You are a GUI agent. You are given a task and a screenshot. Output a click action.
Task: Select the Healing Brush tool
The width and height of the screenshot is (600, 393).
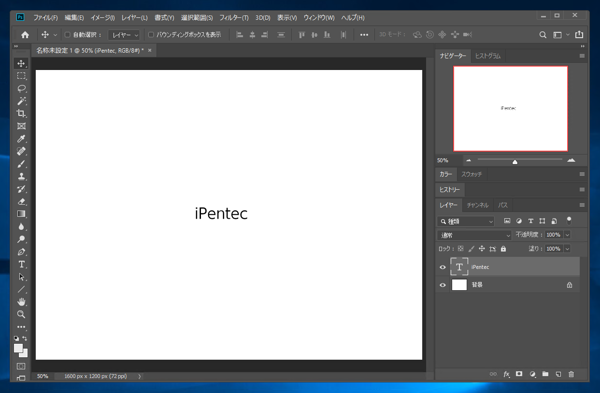pyautogui.click(x=21, y=151)
